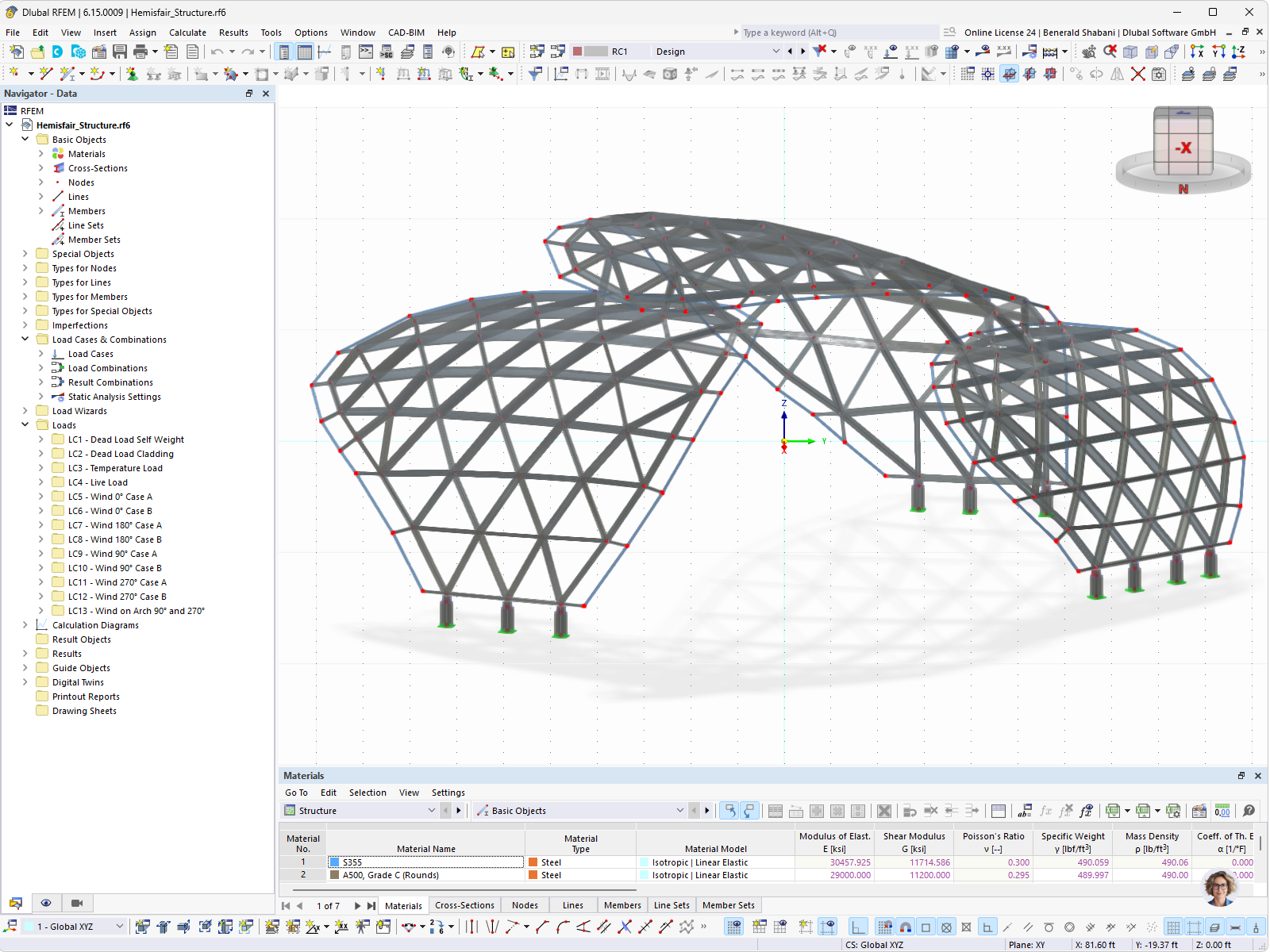Image resolution: width=1270 pixels, height=952 pixels.
Task: Open the Design add-on dropdown
Action: pos(776,52)
